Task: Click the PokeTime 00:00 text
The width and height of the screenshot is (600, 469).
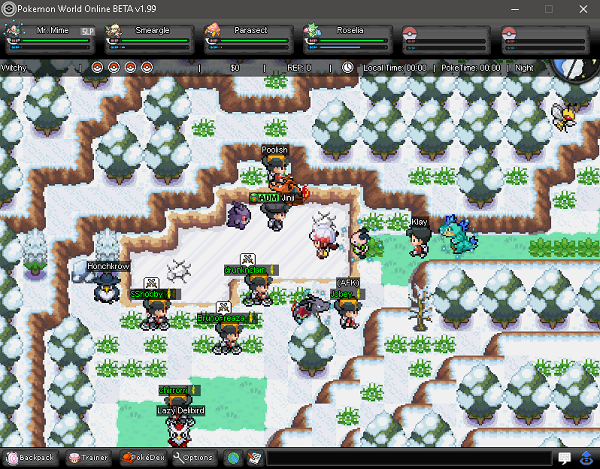Action: [x=471, y=68]
